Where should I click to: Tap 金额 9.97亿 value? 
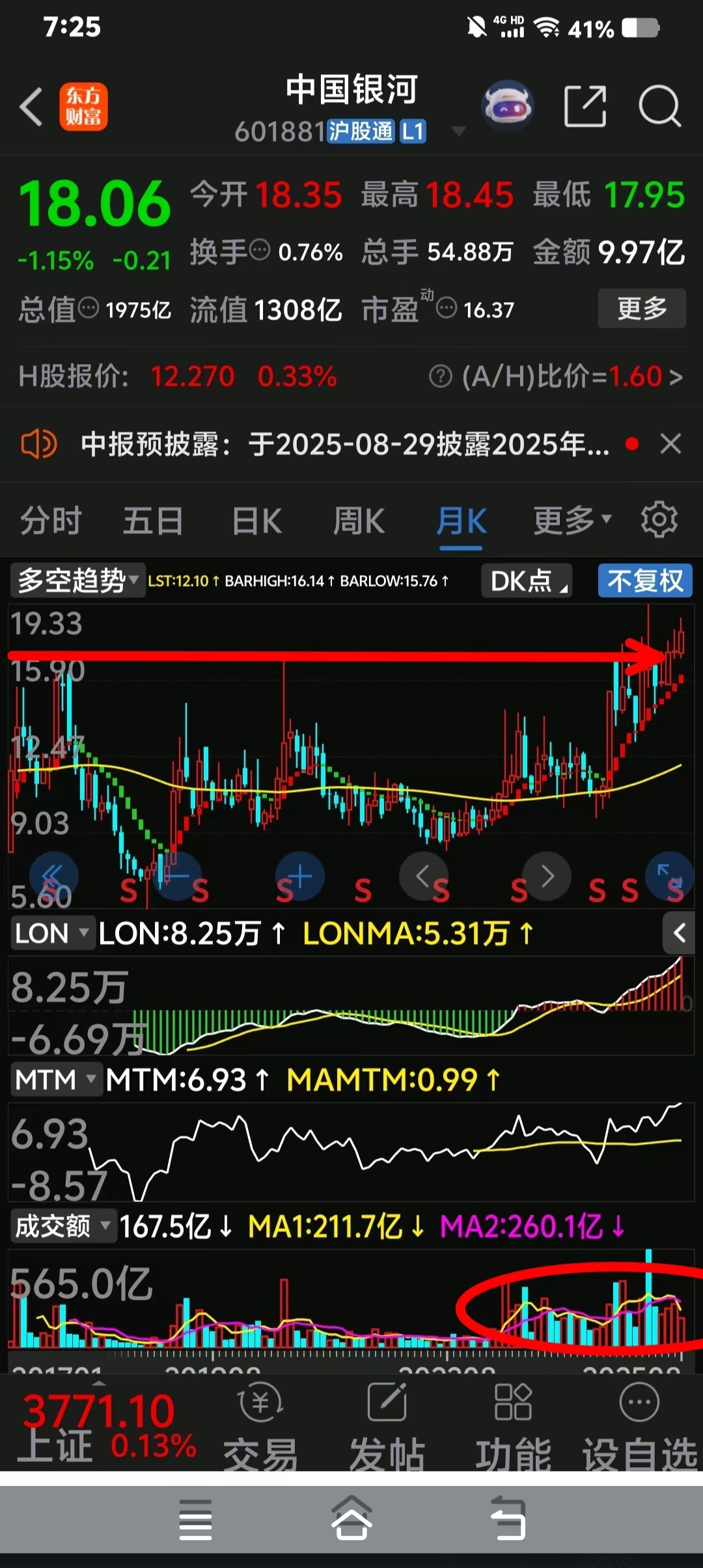coord(642,252)
